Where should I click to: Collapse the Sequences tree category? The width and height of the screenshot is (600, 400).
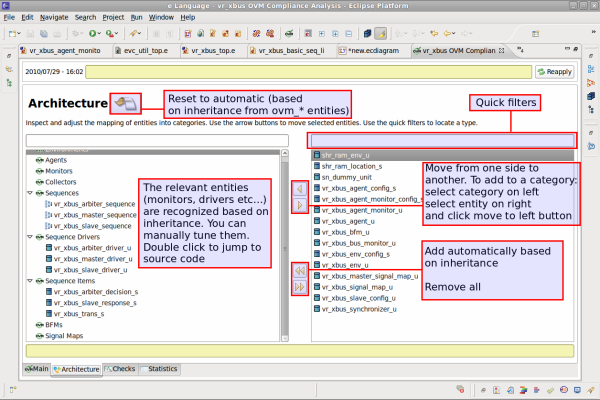(x=30, y=193)
